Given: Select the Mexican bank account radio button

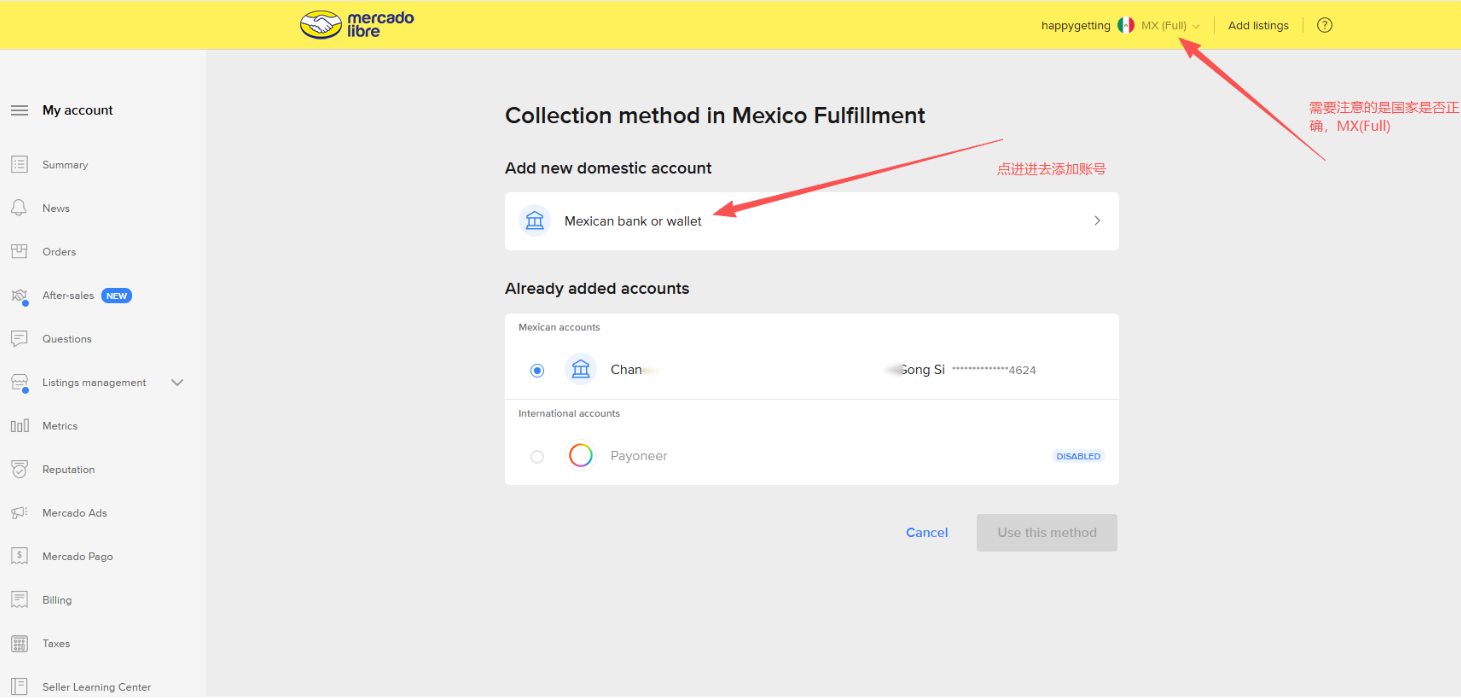Looking at the screenshot, I should [x=538, y=370].
